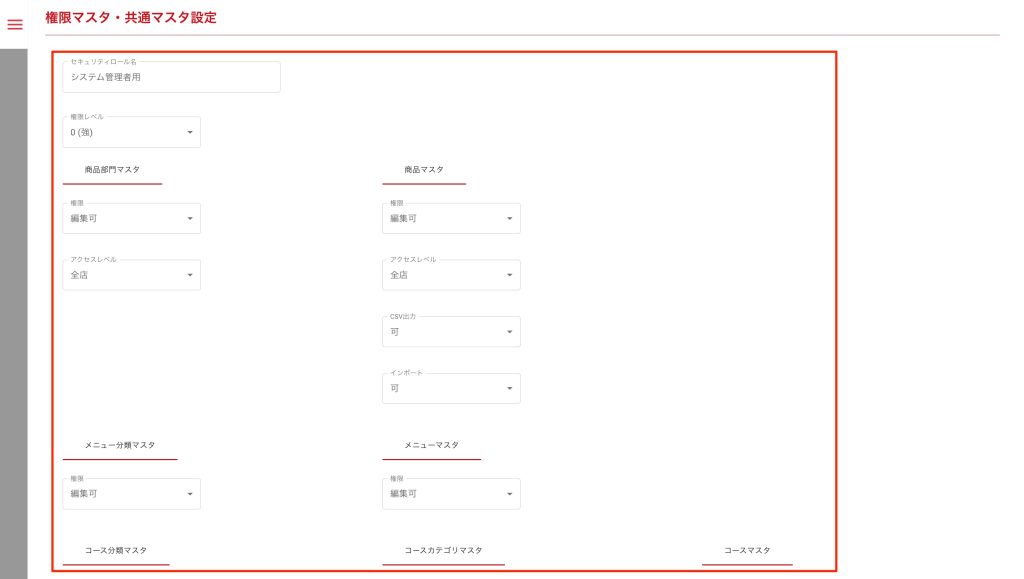The image size is (1024, 579).
Task: Select the メニューマスタ section heading
Action: coord(431,445)
